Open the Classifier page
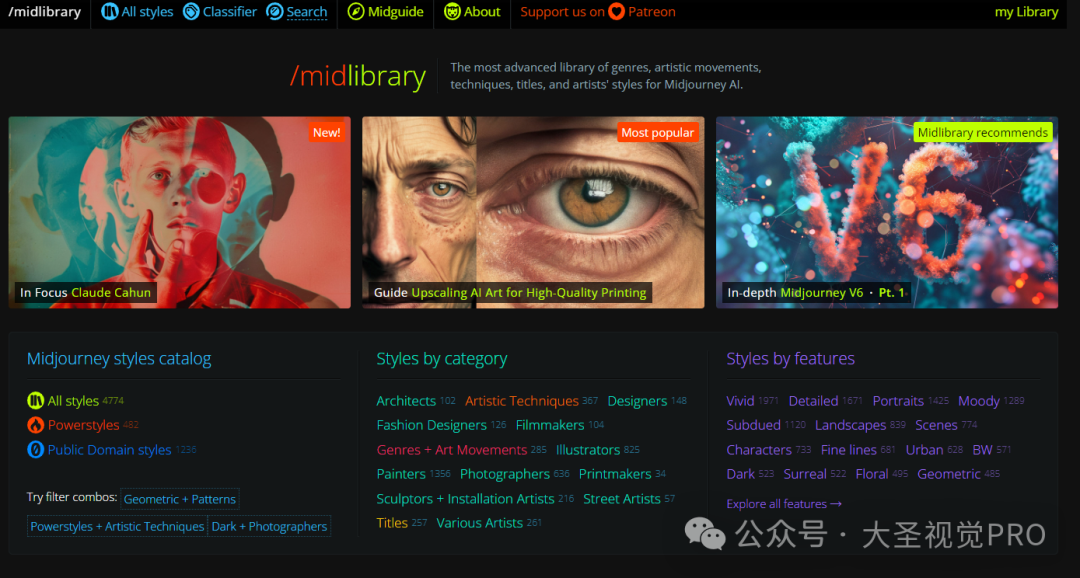The height and width of the screenshot is (578, 1080). [220, 12]
